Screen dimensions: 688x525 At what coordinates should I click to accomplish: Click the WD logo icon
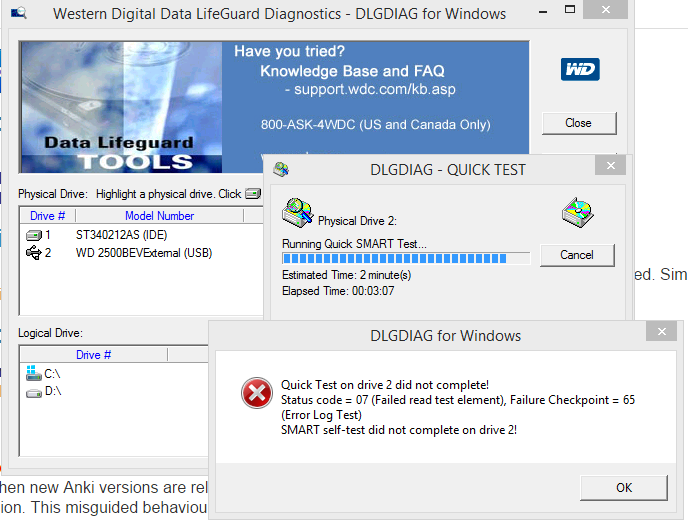[580, 69]
